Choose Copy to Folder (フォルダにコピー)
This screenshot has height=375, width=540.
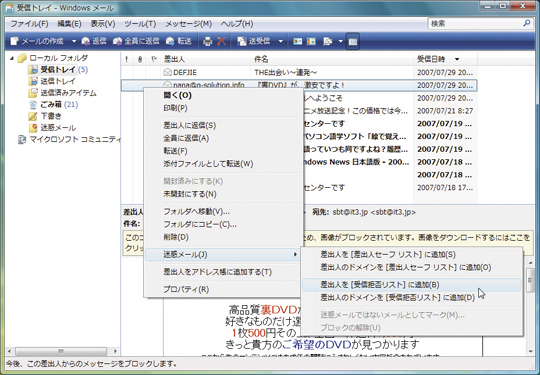[223, 224]
